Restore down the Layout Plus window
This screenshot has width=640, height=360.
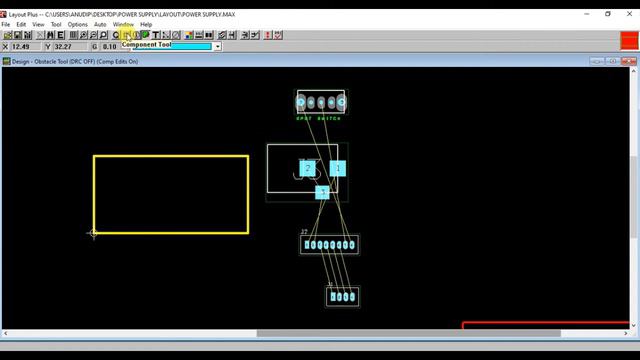608,14
